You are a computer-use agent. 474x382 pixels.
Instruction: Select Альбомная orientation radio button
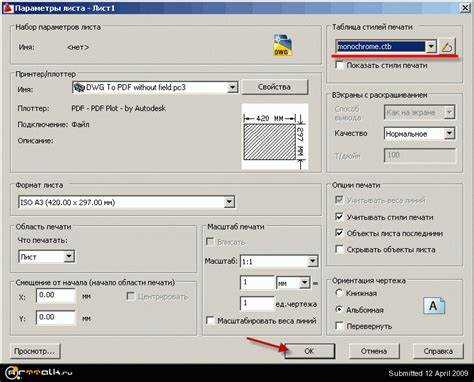339,309
